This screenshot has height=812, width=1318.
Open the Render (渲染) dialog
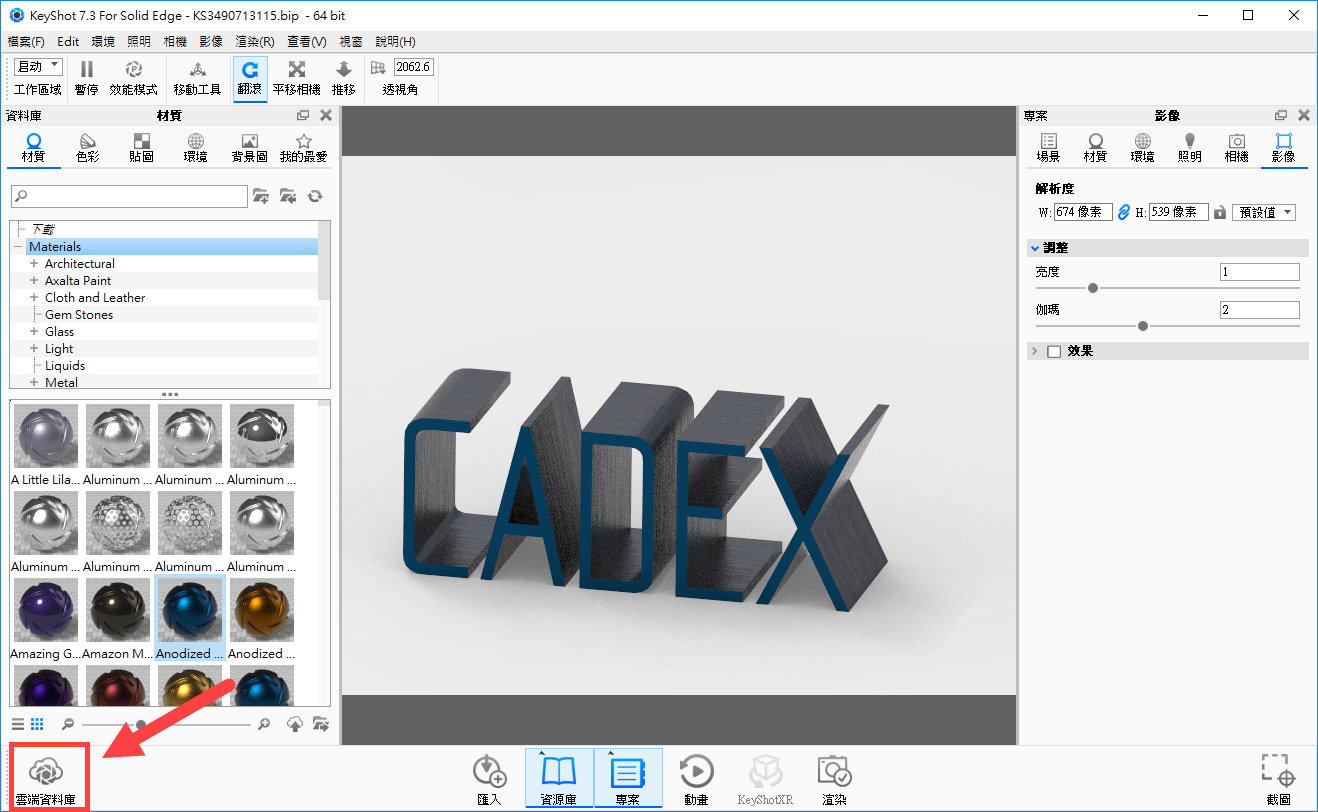click(834, 779)
